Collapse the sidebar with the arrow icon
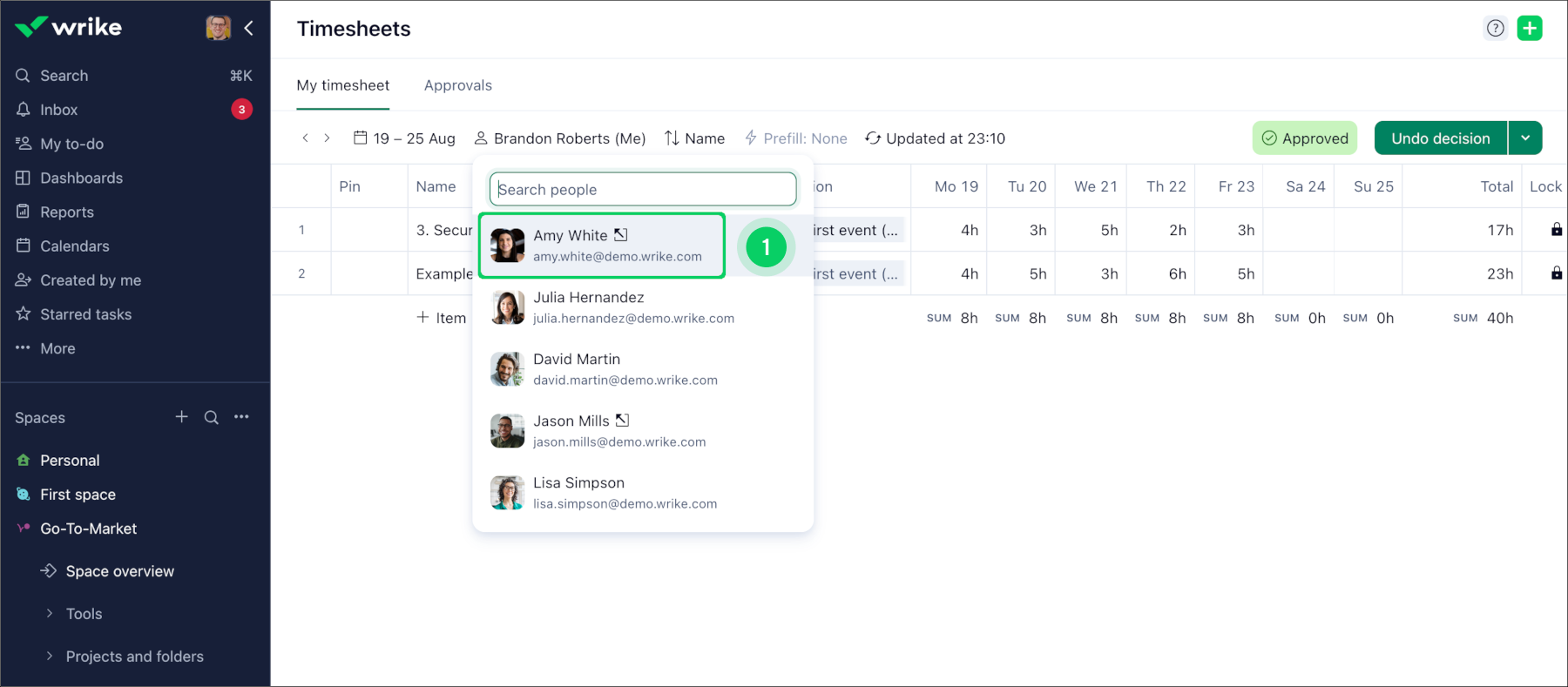Viewport: 1568px width, 687px height. pos(249,29)
